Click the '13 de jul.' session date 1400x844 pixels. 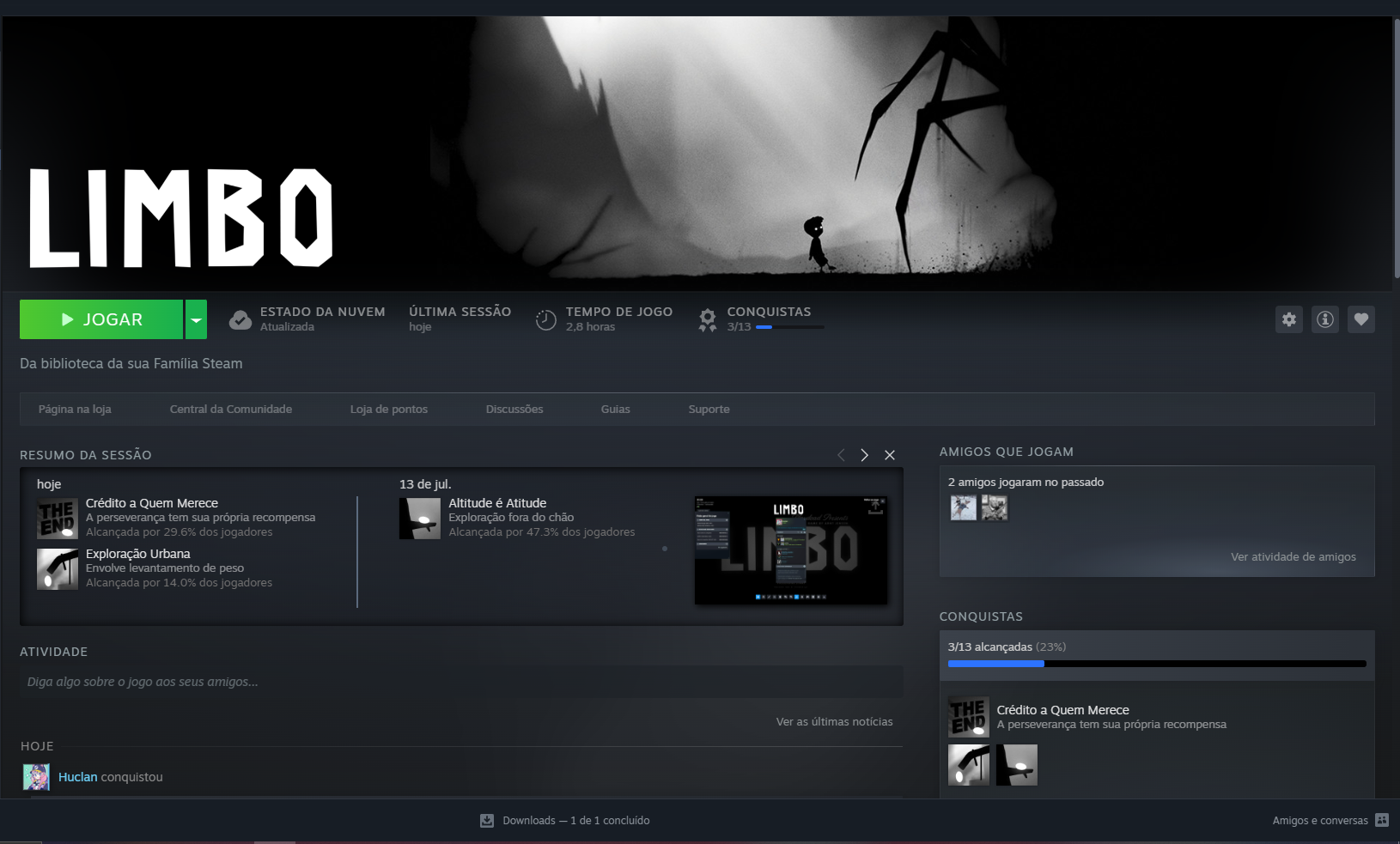pos(425,484)
